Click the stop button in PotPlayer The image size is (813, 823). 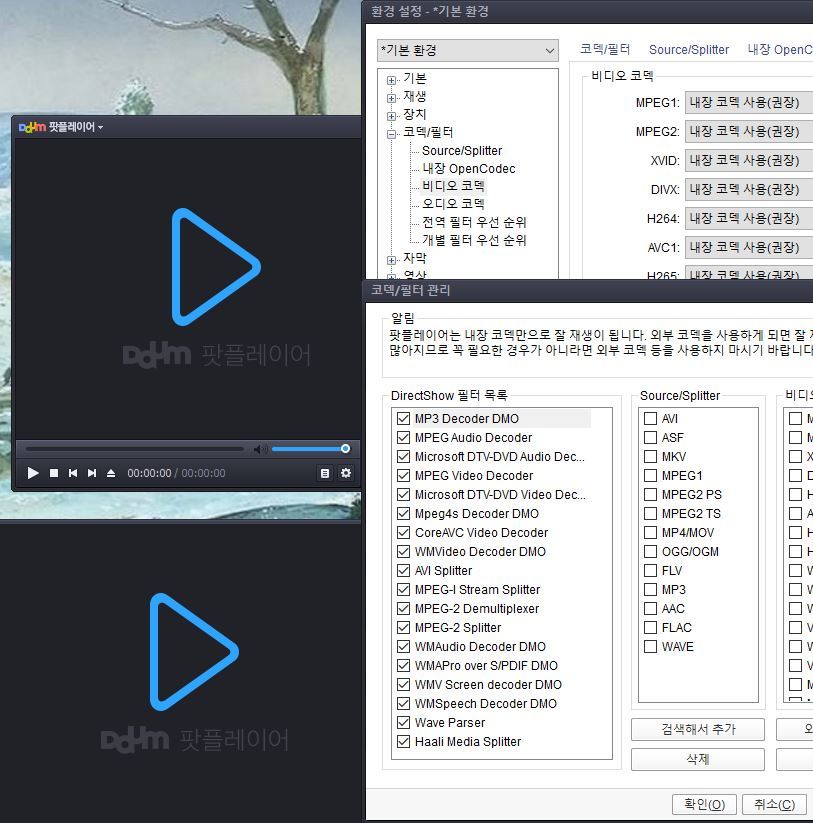pyautogui.click(x=54, y=473)
